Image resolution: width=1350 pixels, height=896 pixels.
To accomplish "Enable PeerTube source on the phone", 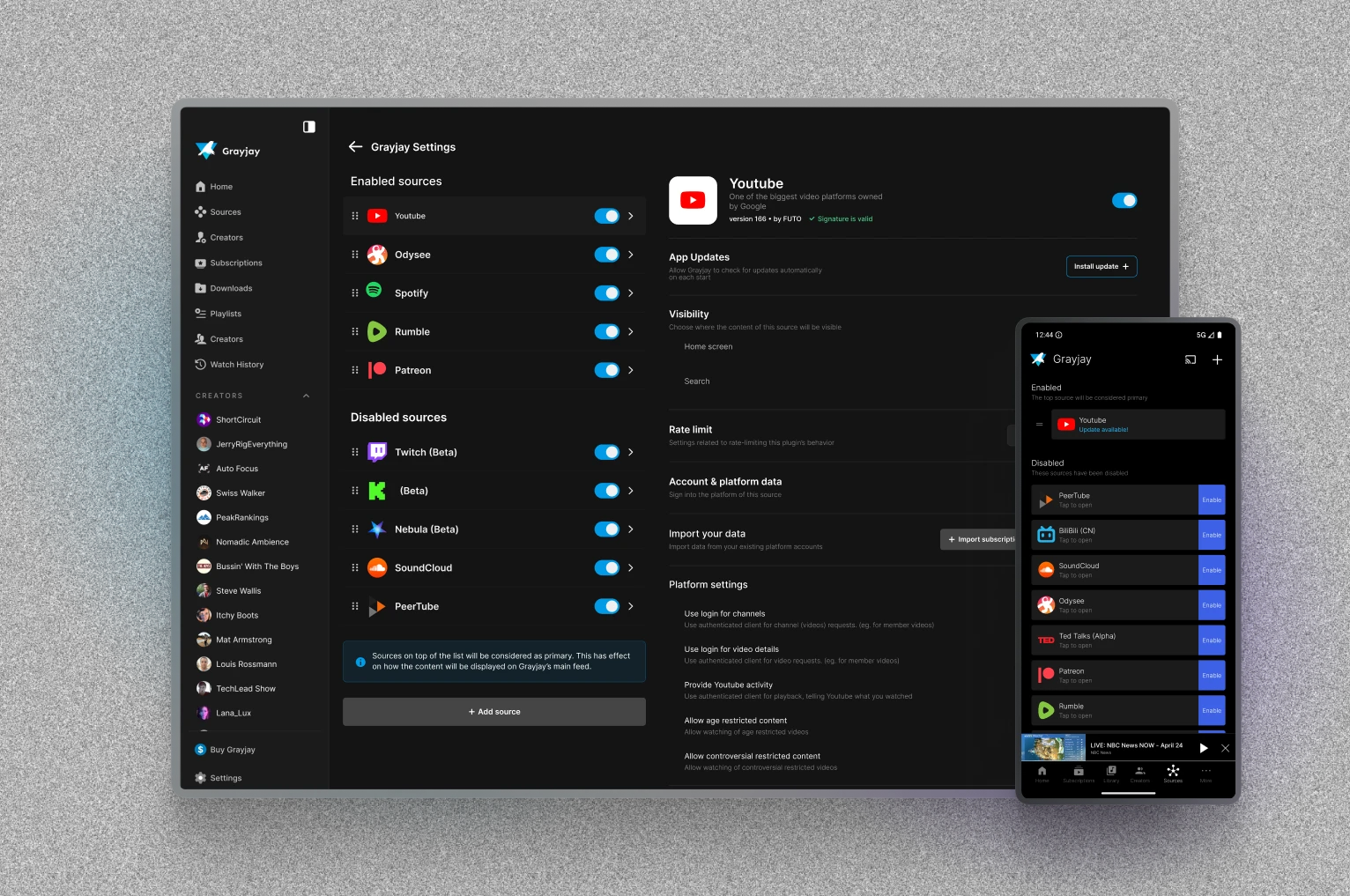I will (1212, 500).
